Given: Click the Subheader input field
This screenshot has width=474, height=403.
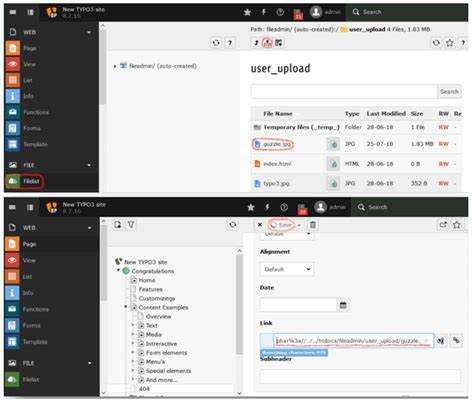Looking at the screenshot, I should (x=360, y=376).
